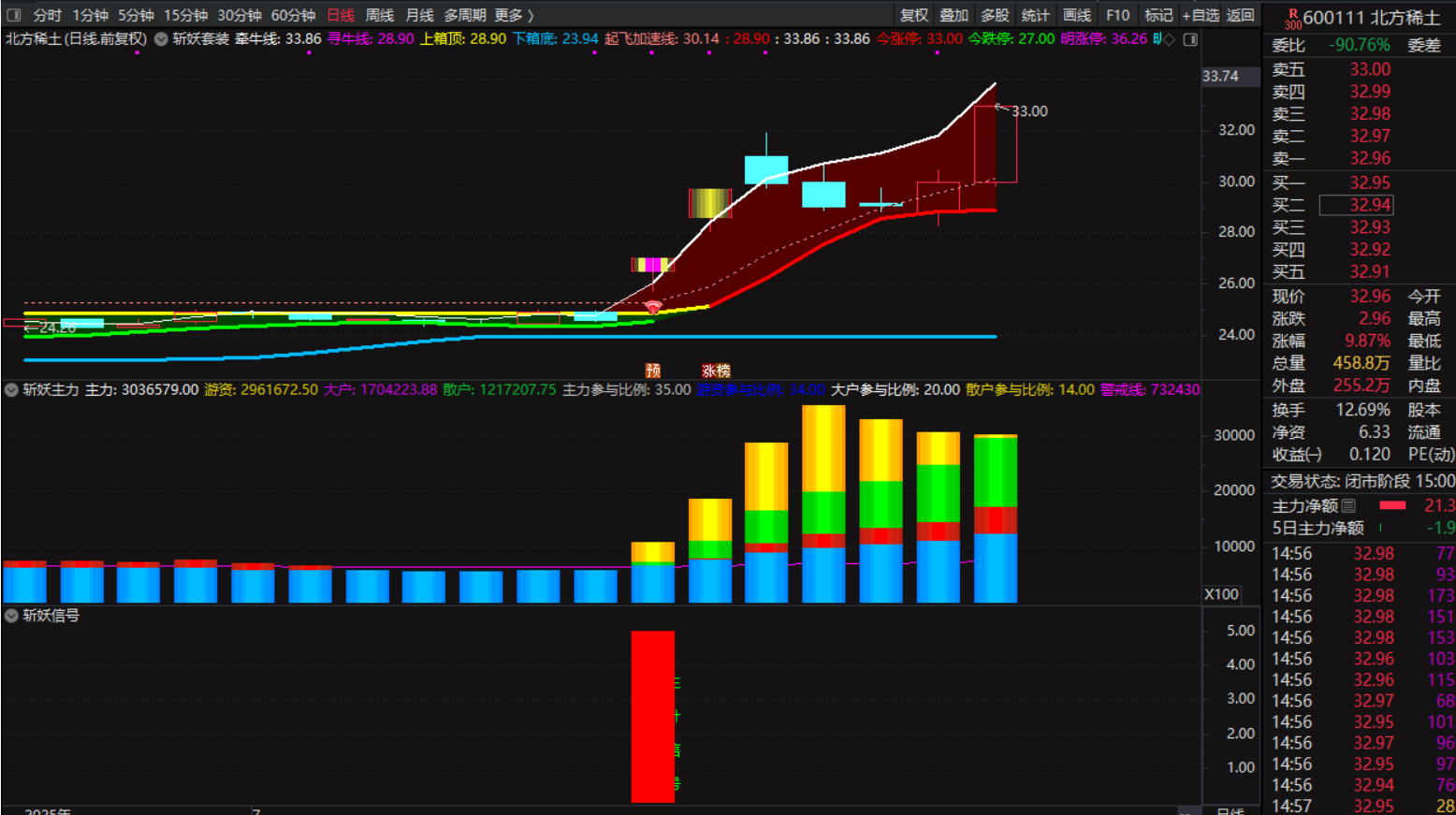Click the R300 badge beside stock code
Image resolution: width=1456 pixels, height=815 pixels.
pos(1292,19)
